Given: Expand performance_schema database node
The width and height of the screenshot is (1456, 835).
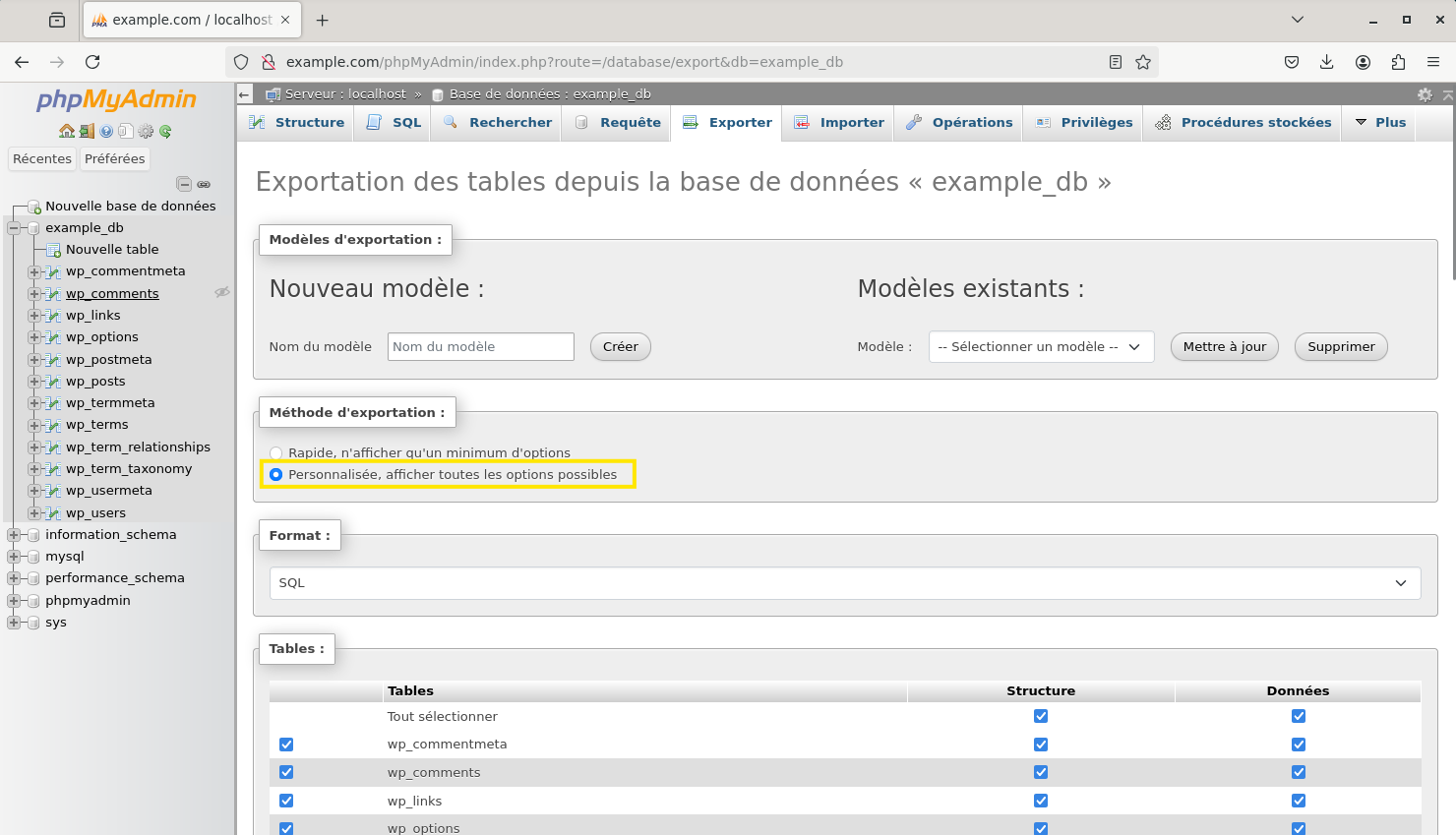Looking at the screenshot, I should pyautogui.click(x=14, y=578).
